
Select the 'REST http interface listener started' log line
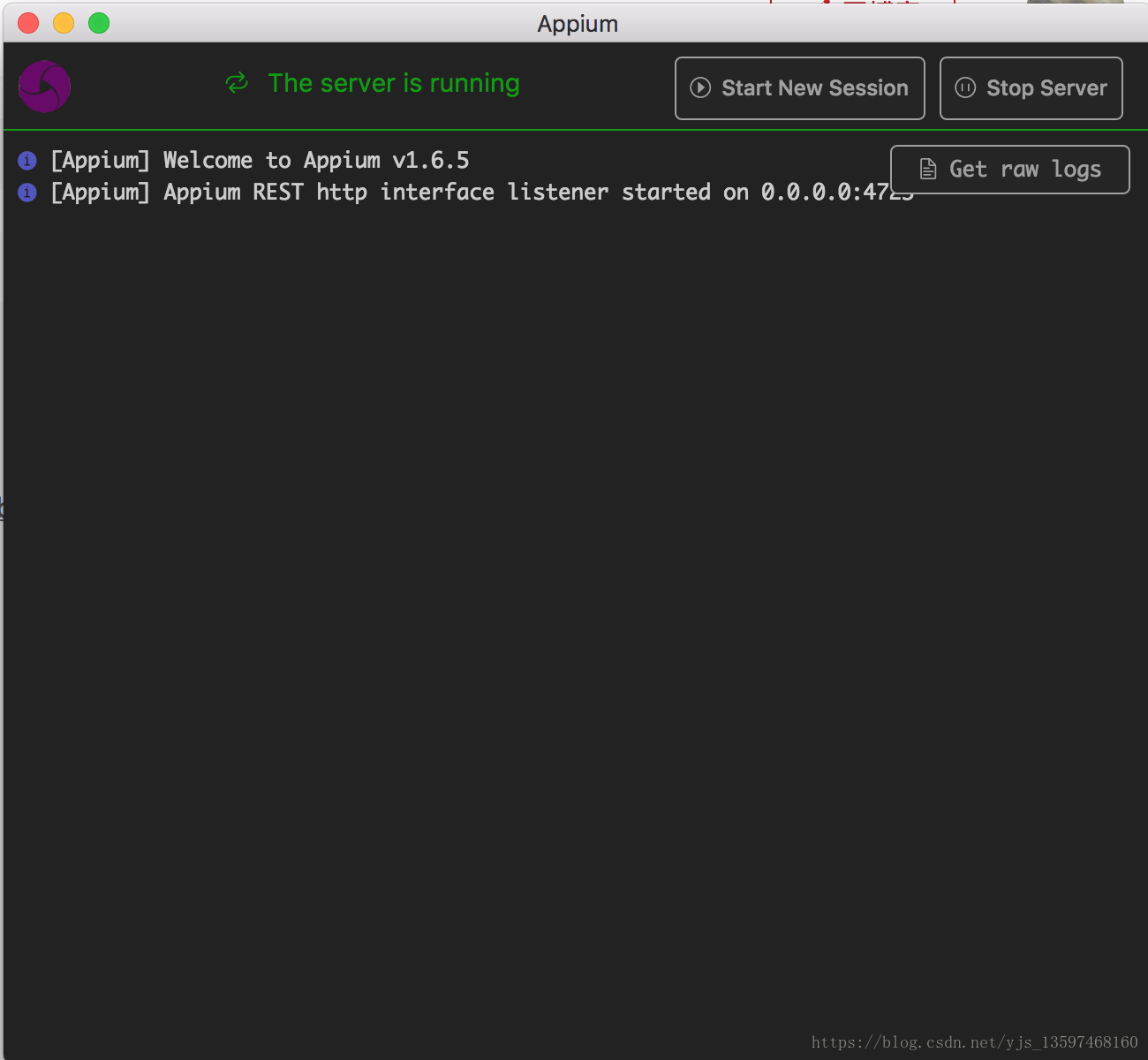click(x=482, y=193)
